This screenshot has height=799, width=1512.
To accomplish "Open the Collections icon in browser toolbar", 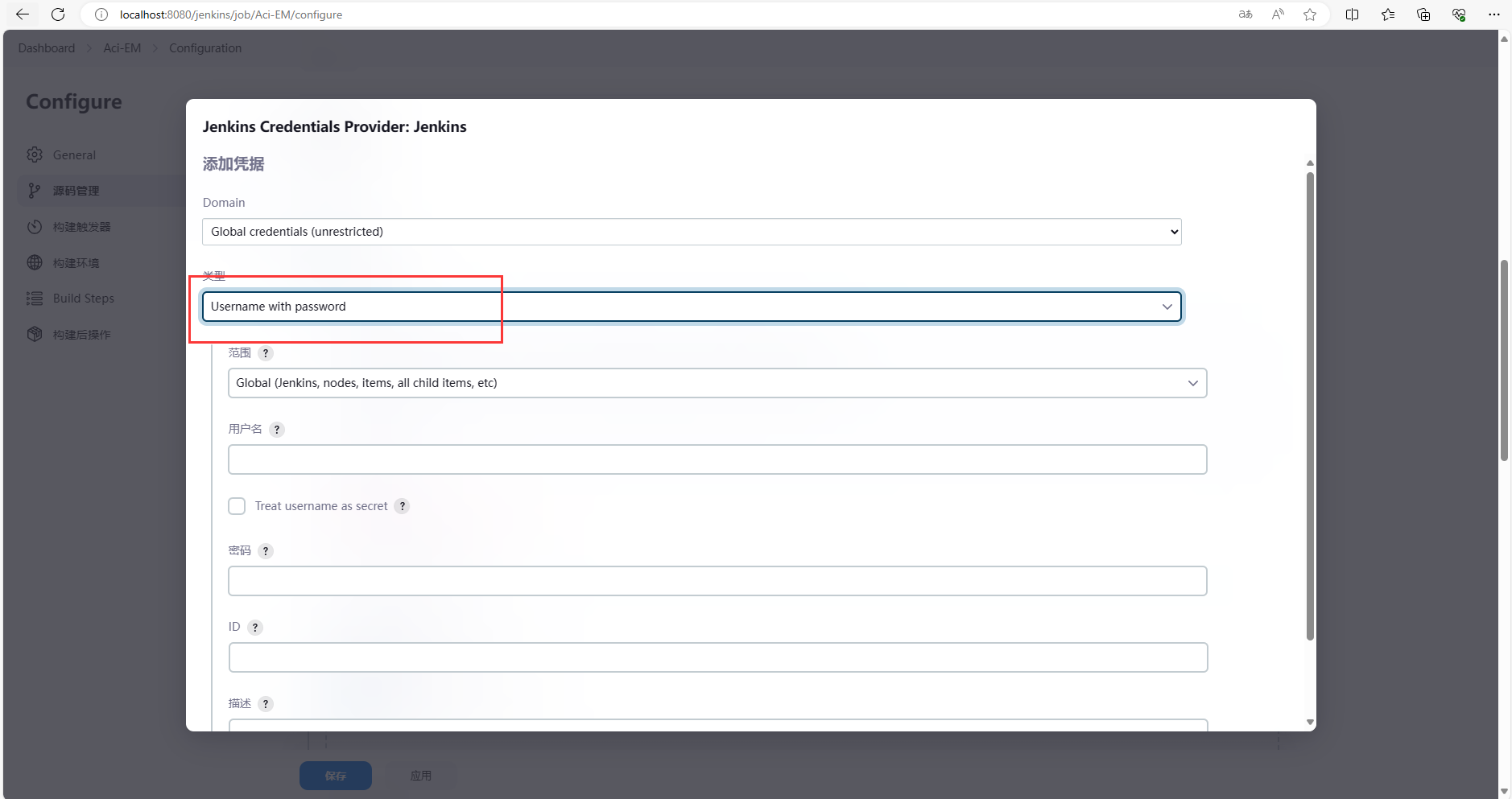I will (1423, 14).
